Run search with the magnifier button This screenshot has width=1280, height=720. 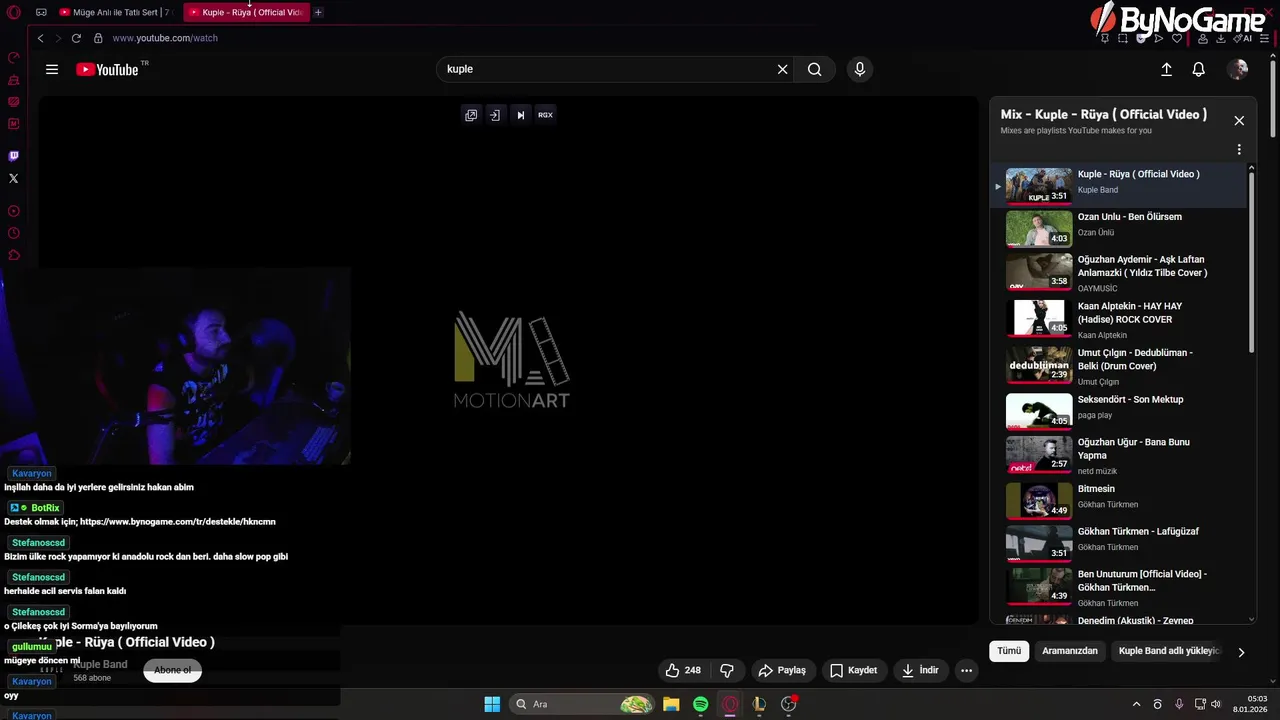pos(815,69)
